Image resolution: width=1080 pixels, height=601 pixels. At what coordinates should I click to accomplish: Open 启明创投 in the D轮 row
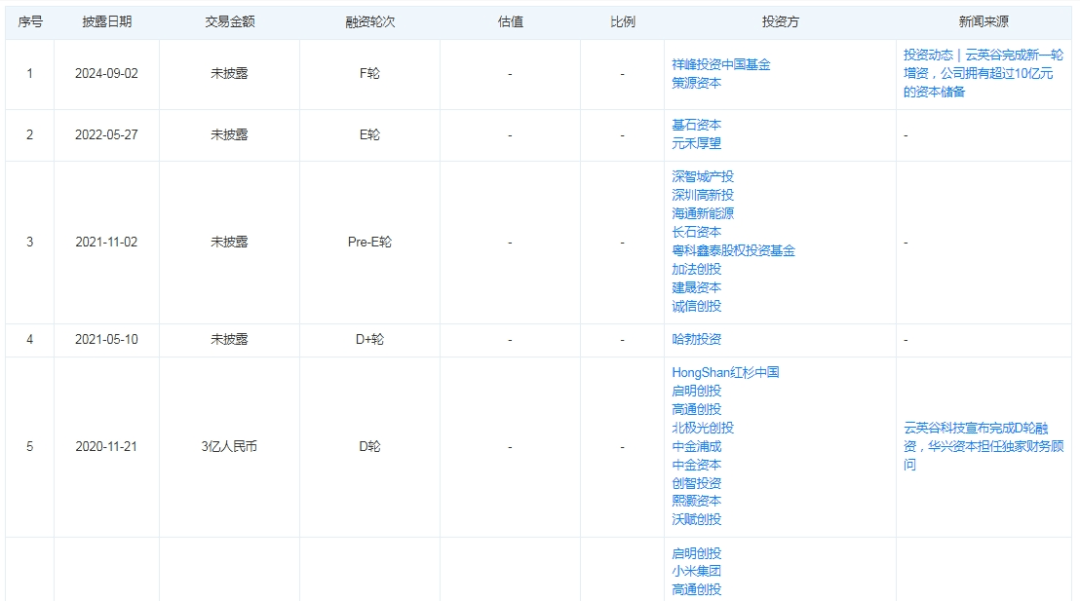(x=696, y=391)
